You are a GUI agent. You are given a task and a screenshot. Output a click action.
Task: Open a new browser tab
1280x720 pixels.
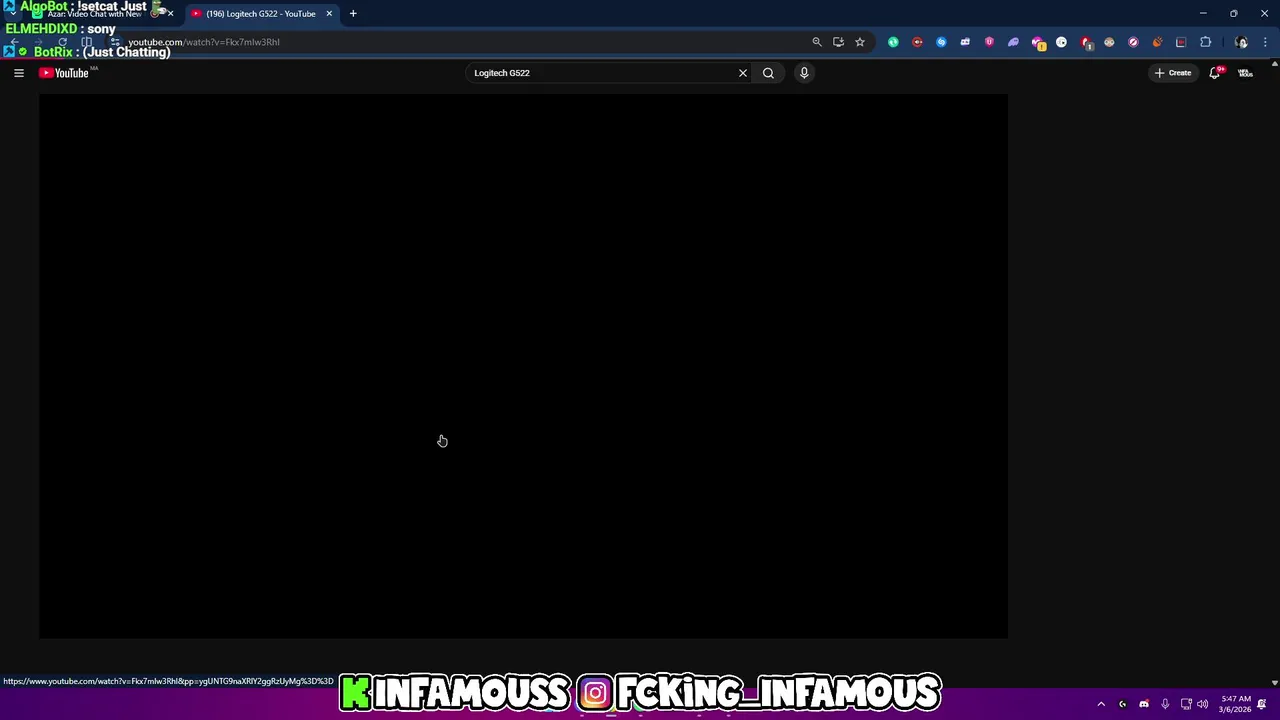(353, 14)
